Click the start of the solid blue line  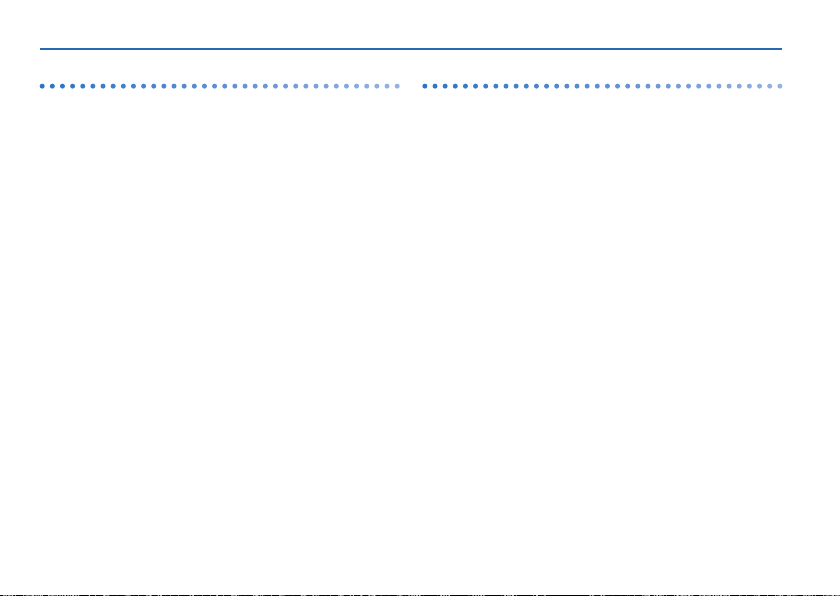pyautogui.click(x=41, y=49)
